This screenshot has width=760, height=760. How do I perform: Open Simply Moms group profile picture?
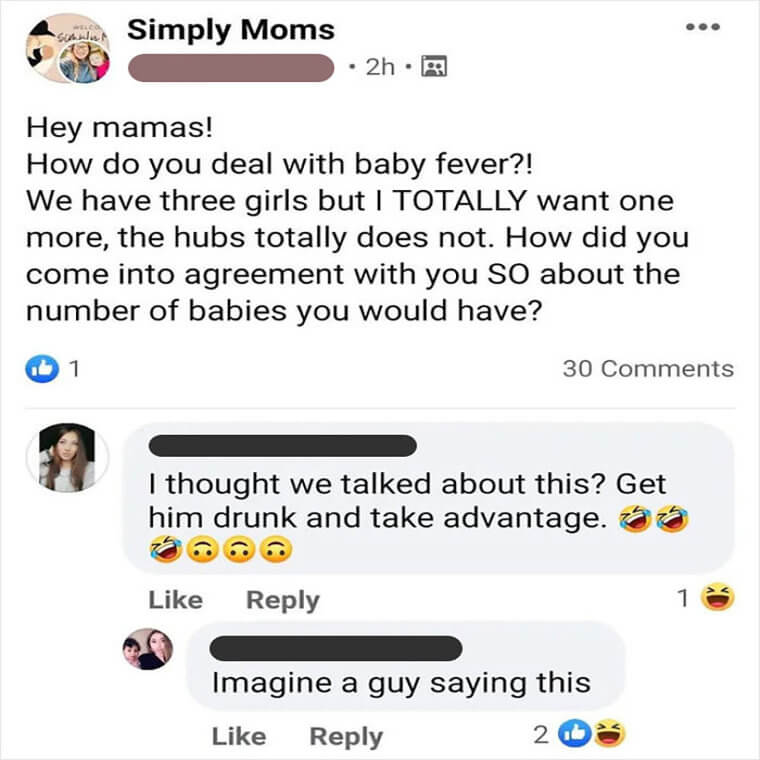click(68, 48)
